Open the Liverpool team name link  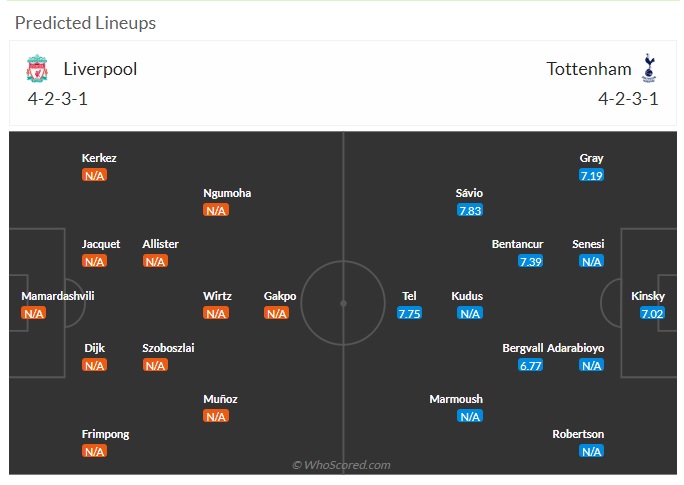[x=100, y=69]
